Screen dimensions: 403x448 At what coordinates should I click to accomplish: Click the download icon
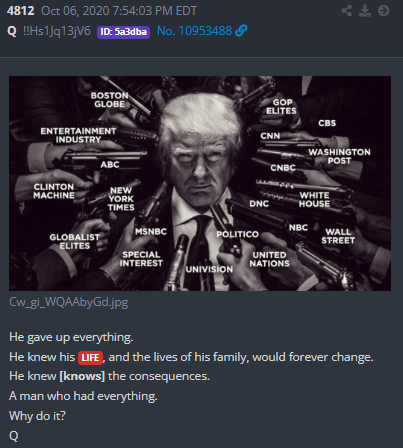pos(365,11)
